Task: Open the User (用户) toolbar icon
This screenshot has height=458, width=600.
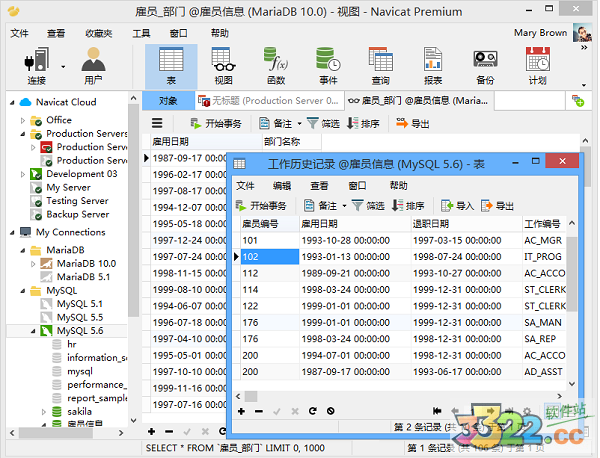Action: click(93, 66)
